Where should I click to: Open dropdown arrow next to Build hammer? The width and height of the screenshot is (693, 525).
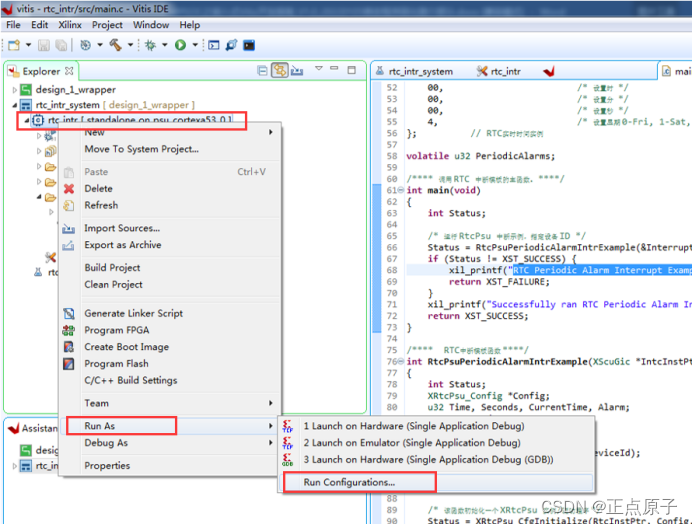point(130,45)
